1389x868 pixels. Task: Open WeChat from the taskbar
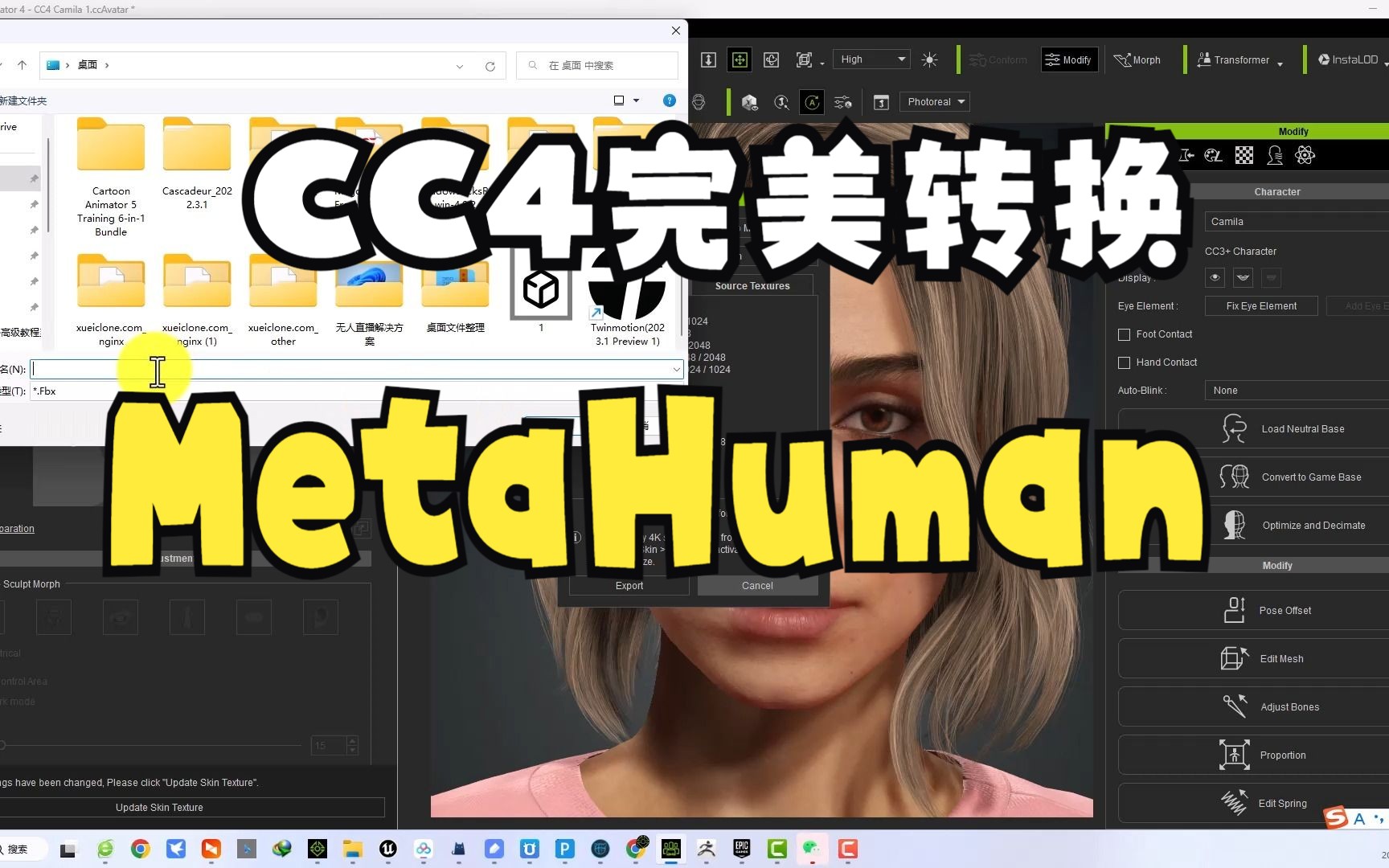[812, 849]
